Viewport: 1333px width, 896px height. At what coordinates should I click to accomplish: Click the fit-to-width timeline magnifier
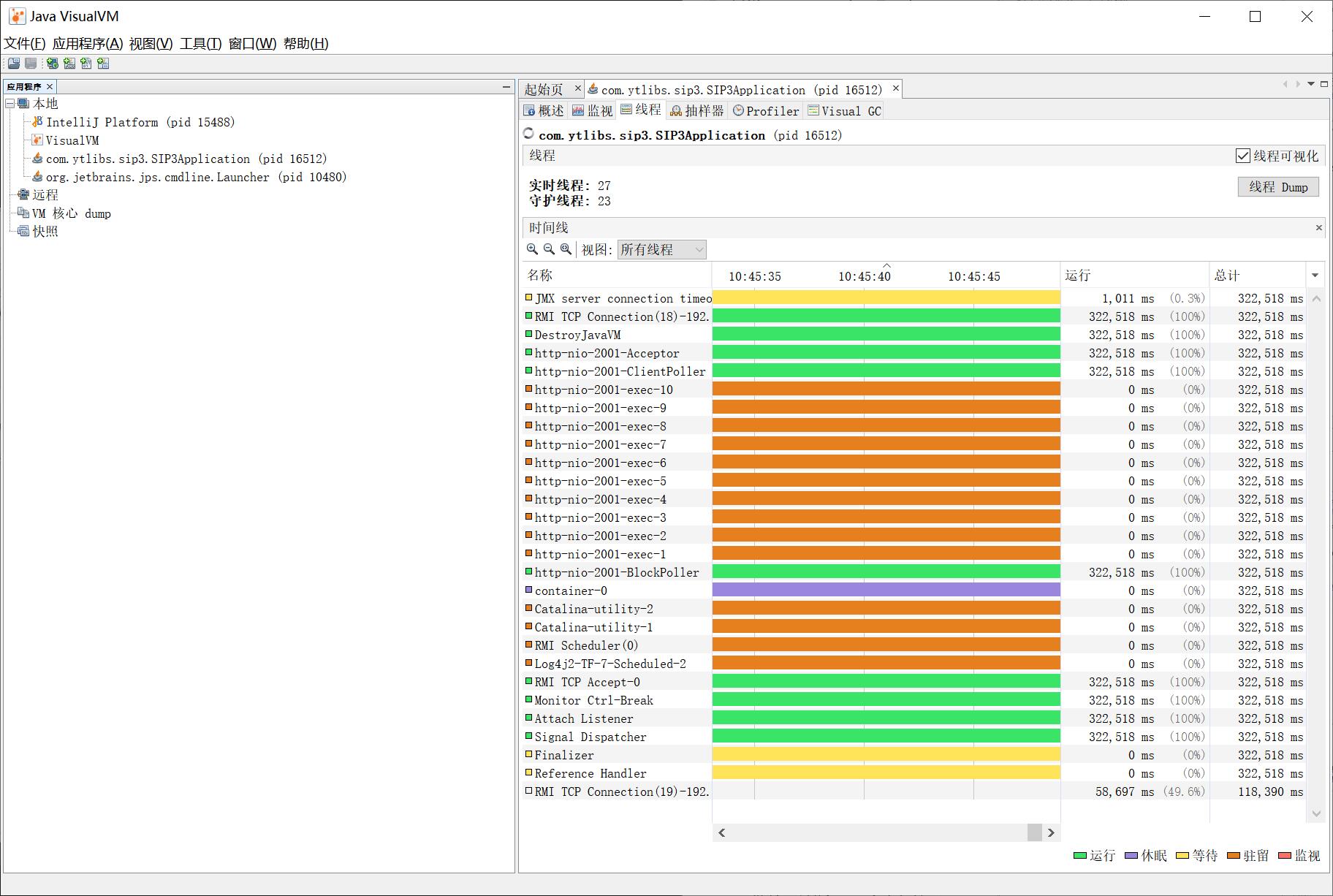566,249
